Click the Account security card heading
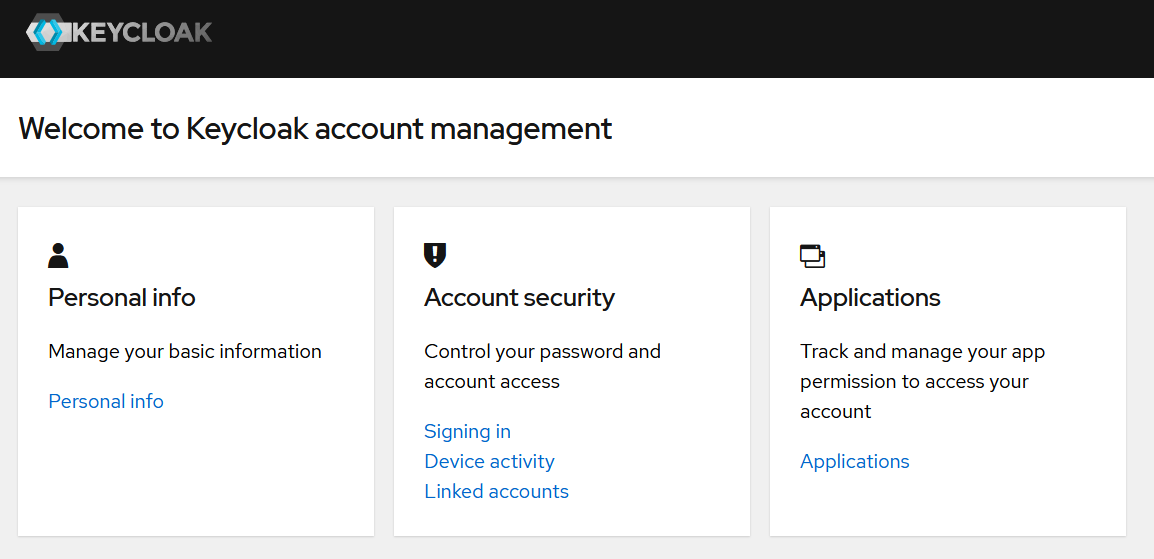Screen dimensions: 1154x559 point(520,297)
